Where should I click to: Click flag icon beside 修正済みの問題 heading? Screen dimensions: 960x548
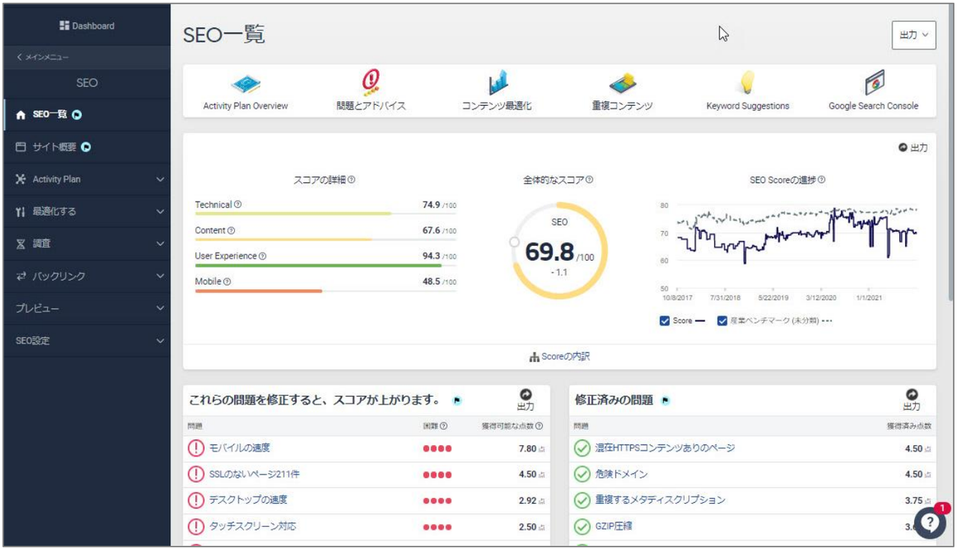[x=666, y=400]
